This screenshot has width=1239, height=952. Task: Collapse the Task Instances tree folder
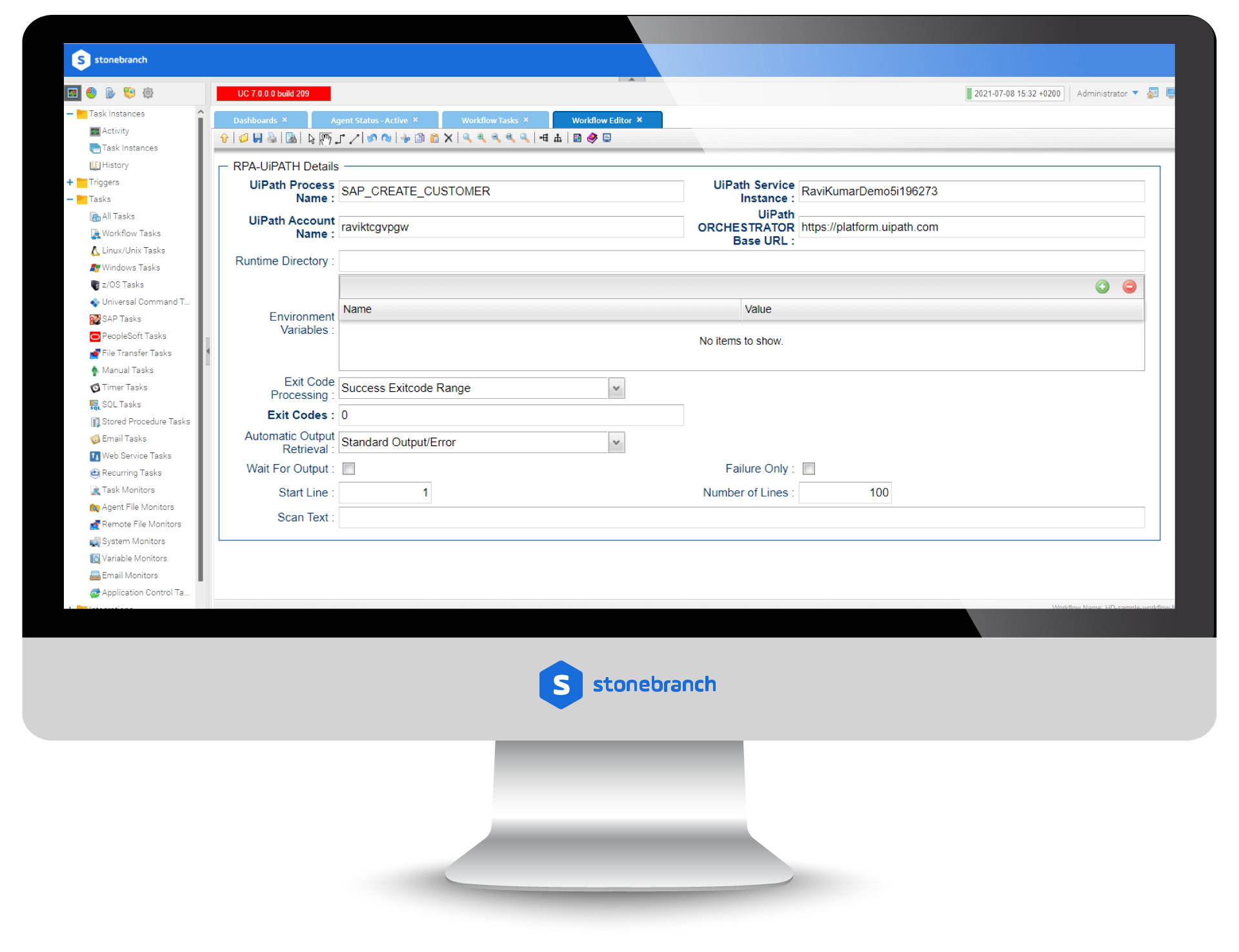coord(70,114)
